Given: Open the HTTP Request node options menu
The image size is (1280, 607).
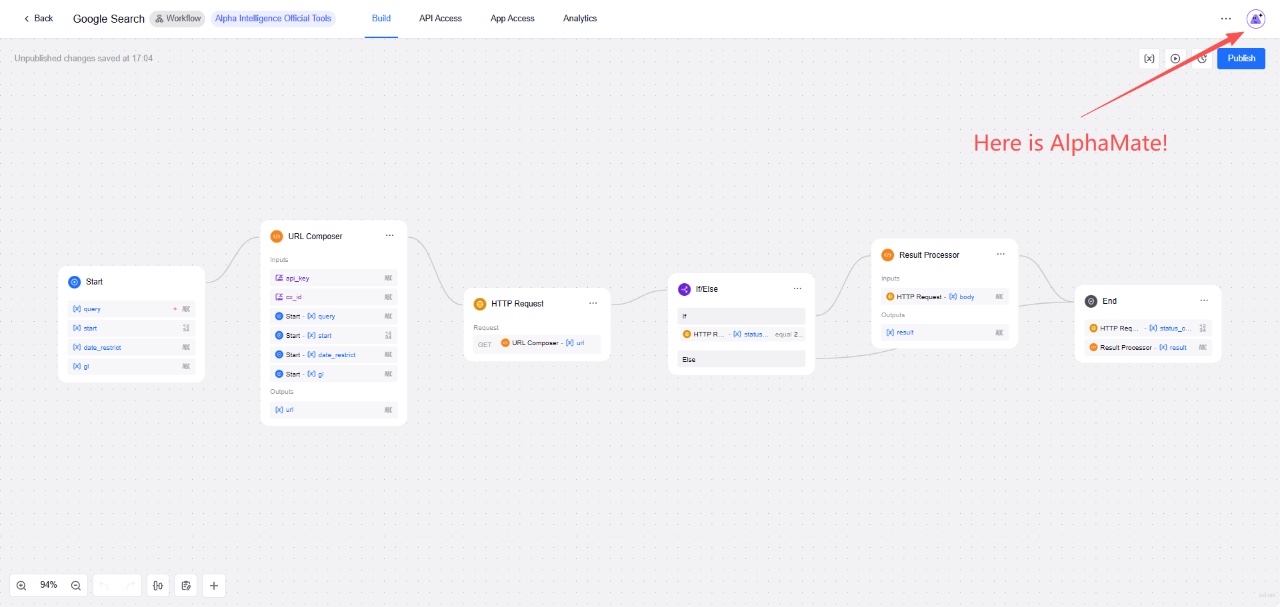Looking at the screenshot, I should (593, 304).
